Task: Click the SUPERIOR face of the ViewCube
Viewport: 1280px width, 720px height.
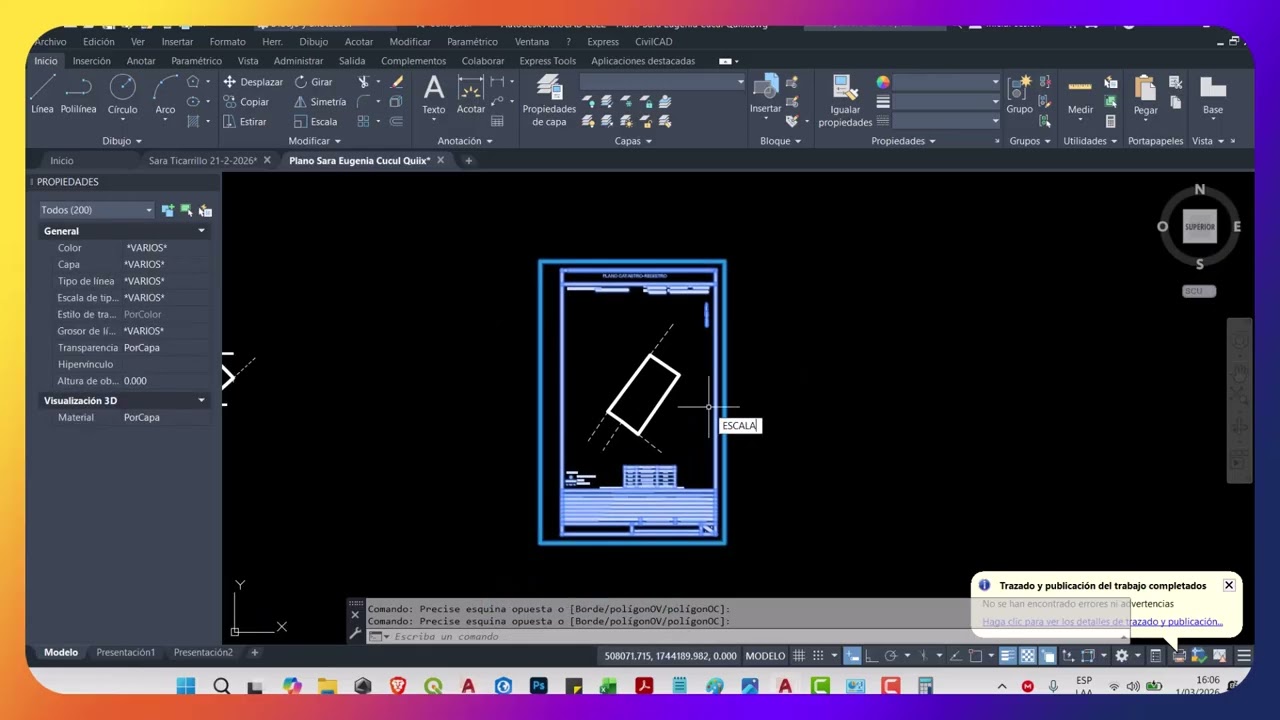Action: coord(1199,227)
